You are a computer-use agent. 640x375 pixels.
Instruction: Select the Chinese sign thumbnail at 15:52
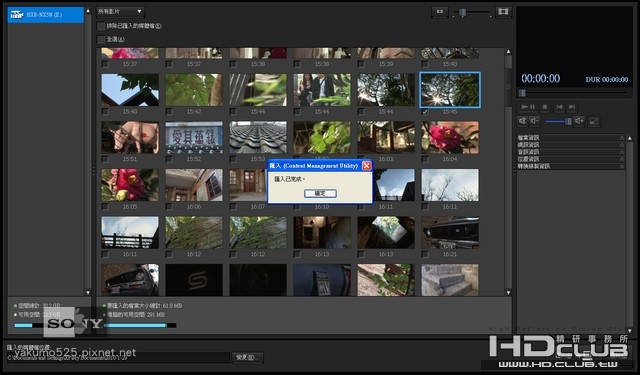194,138
